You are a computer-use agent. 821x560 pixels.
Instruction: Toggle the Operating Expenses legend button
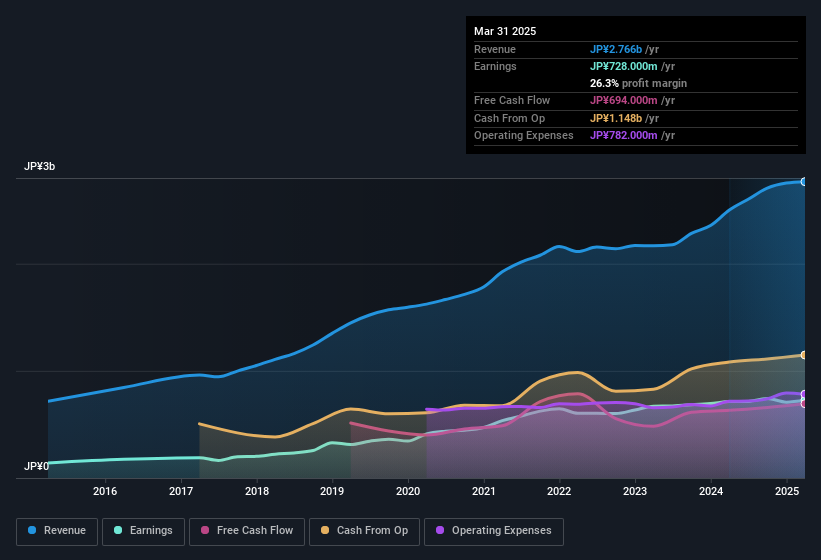494,531
